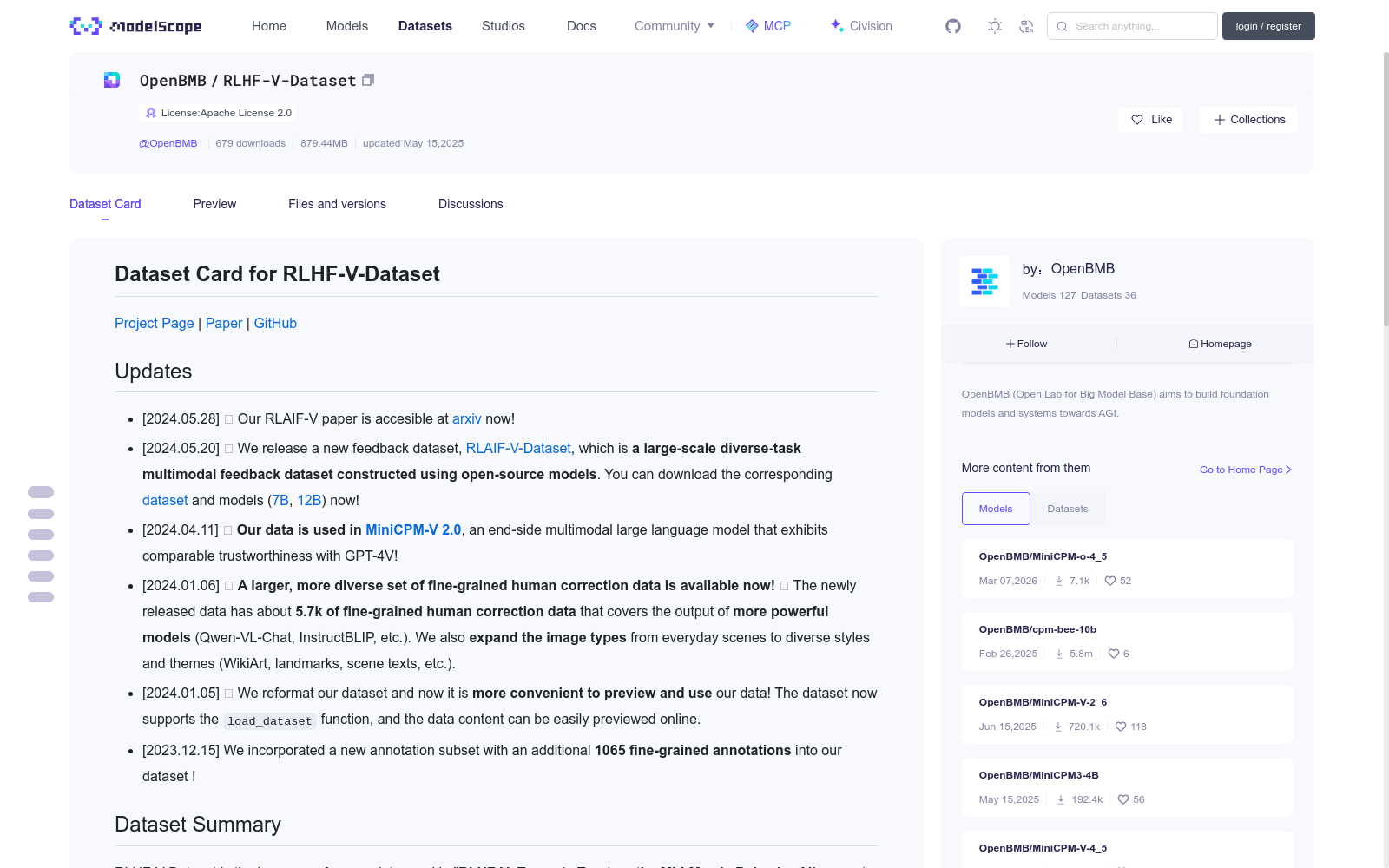This screenshot has width=1389, height=868.
Task: Click heart icon on cpm-bee-10b card
Action: pyautogui.click(x=1114, y=654)
